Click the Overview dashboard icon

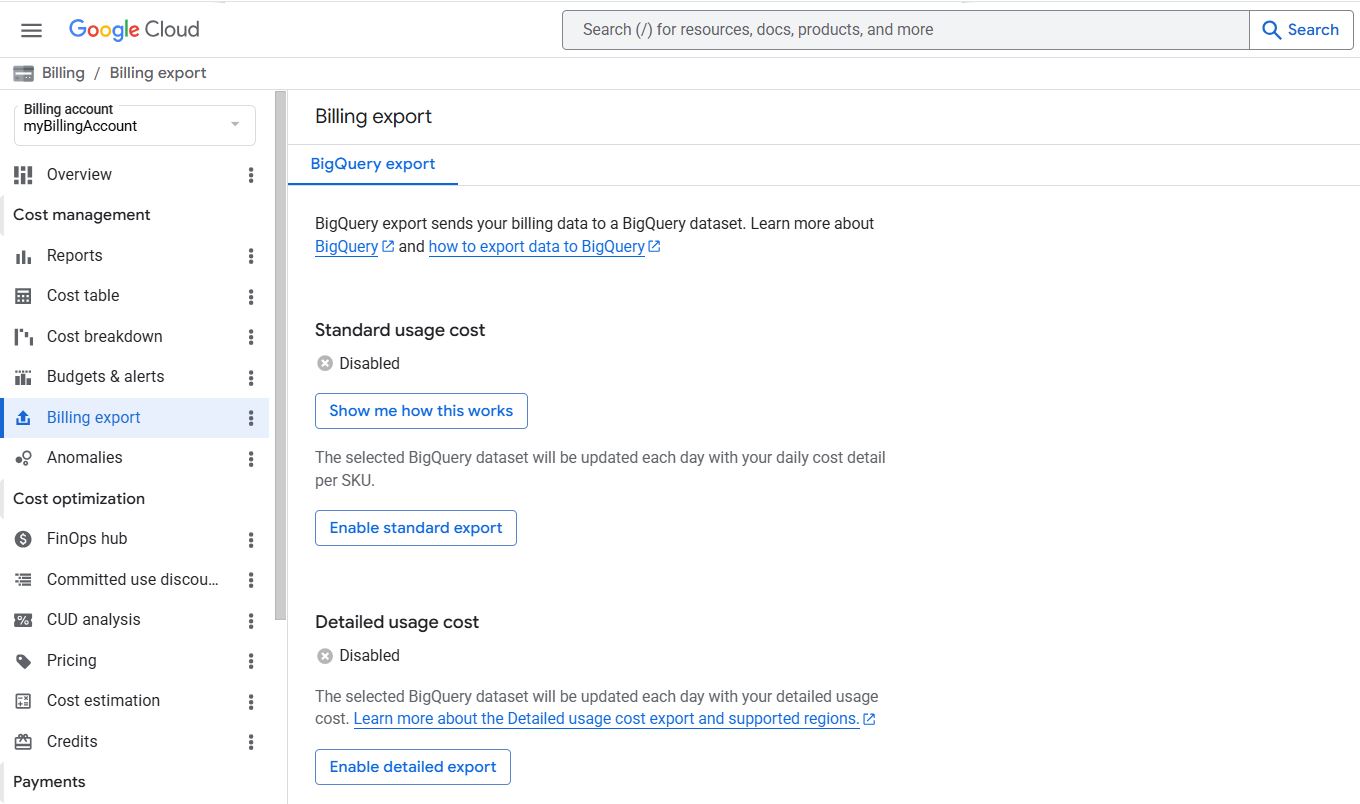point(23,175)
